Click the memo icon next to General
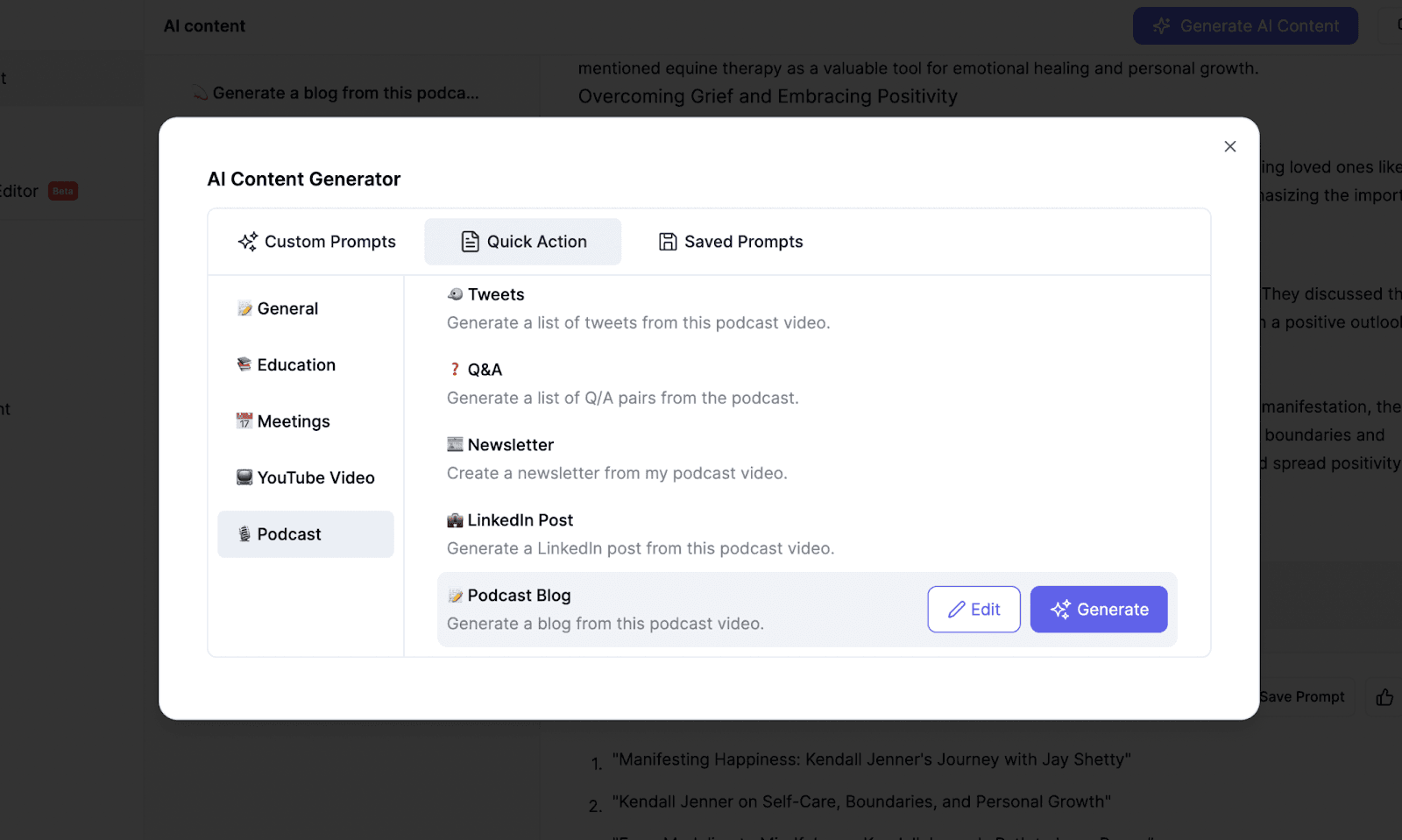This screenshot has height=840, width=1402. 244,308
